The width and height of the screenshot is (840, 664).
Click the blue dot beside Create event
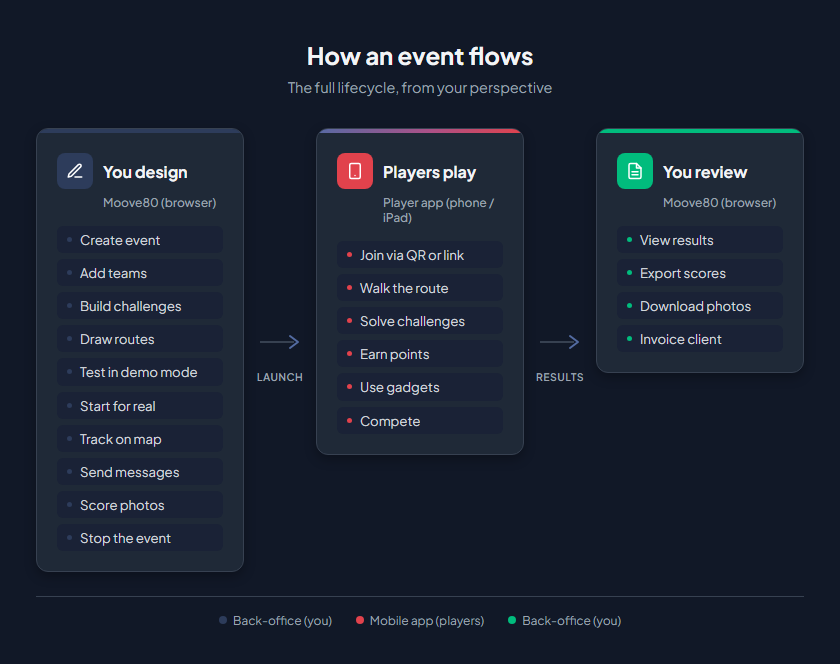coord(69,240)
